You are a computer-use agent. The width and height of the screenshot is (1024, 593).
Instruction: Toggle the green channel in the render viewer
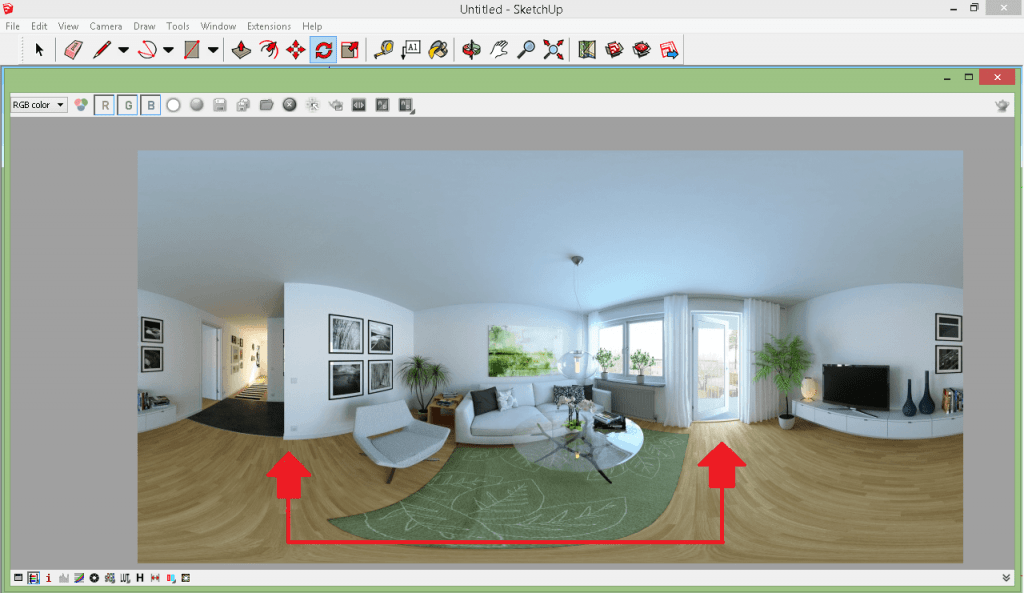click(127, 104)
